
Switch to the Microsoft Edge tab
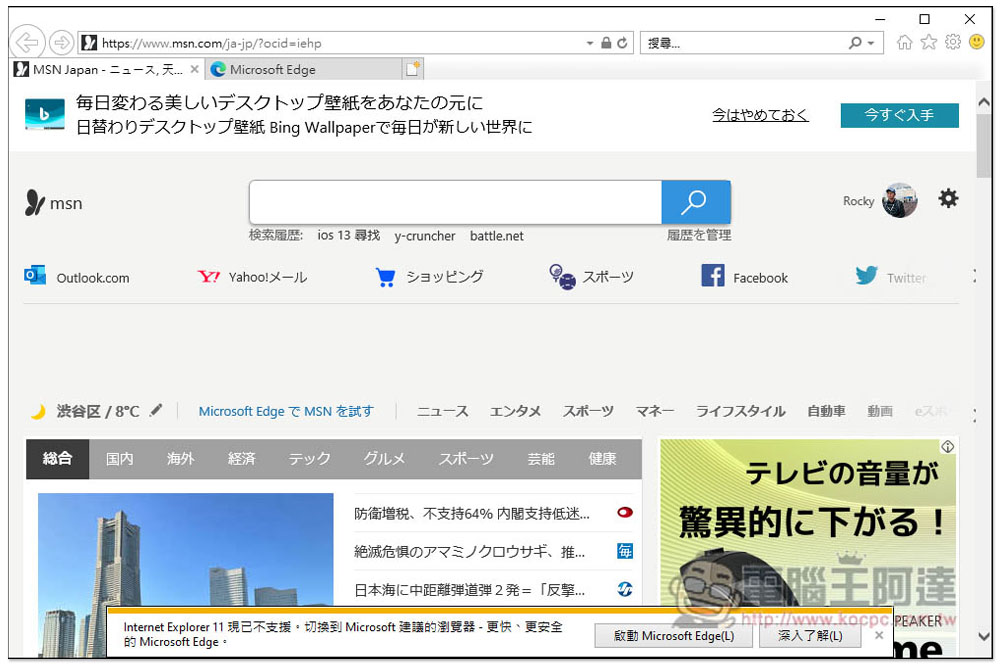coord(304,70)
